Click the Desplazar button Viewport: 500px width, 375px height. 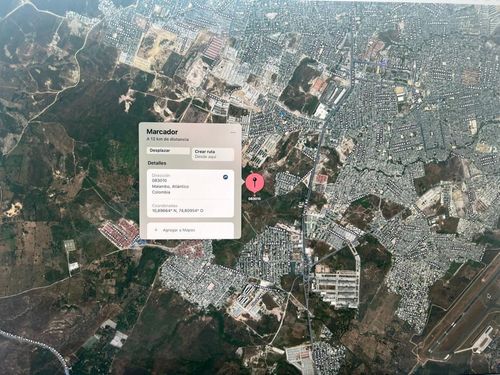pos(168,151)
